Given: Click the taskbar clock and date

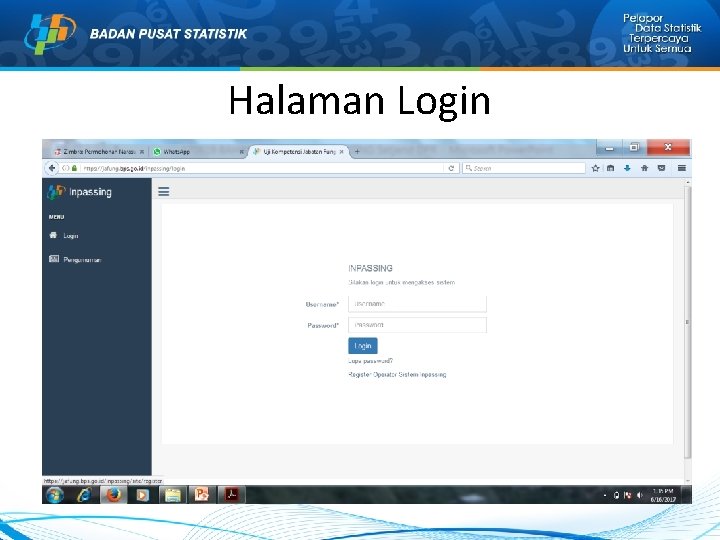Looking at the screenshot, I should click(x=663, y=495).
